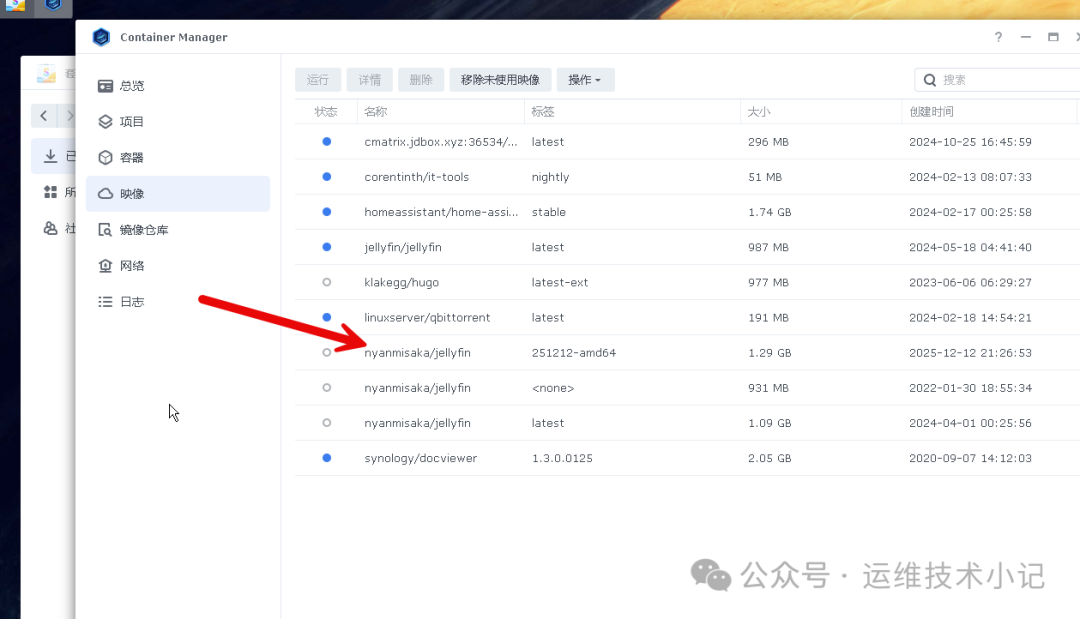Click back arrow in background window
The image size is (1080, 619).
pyautogui.click(x=43, y=116)
